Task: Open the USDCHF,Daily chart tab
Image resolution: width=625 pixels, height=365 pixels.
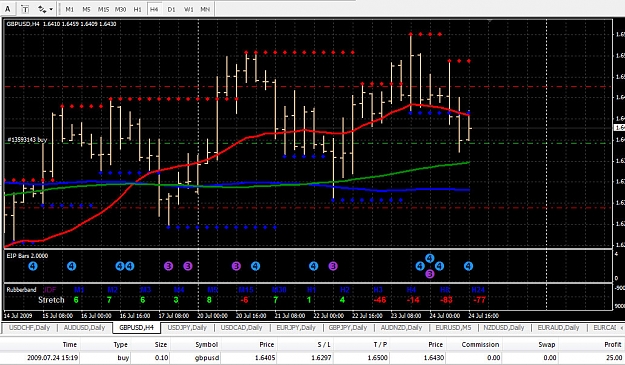Action: click(29, 328)
